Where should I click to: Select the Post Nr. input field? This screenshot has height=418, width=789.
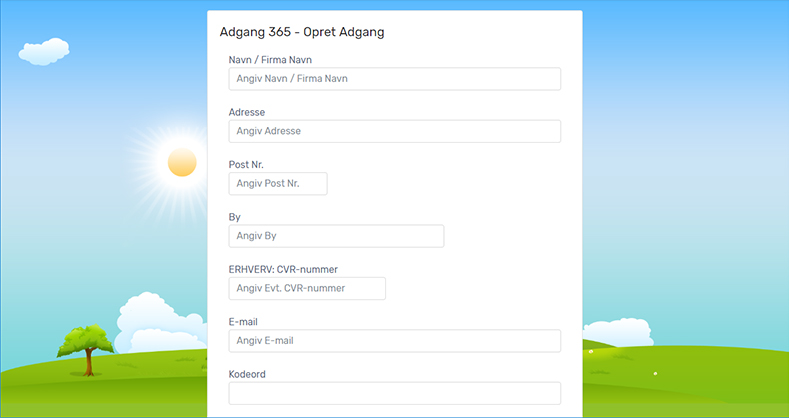pos(278,184)
